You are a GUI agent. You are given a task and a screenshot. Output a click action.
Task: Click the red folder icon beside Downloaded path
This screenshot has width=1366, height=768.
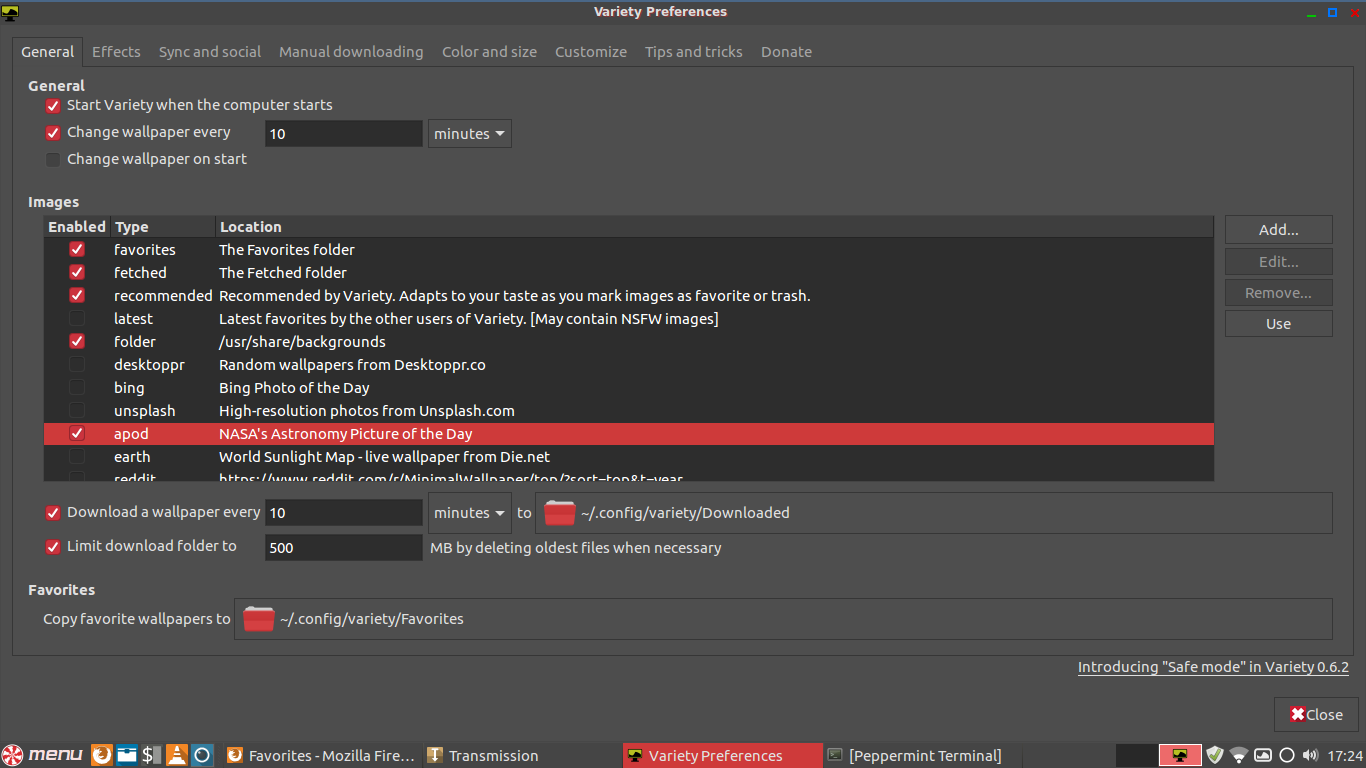click(560, 513)
